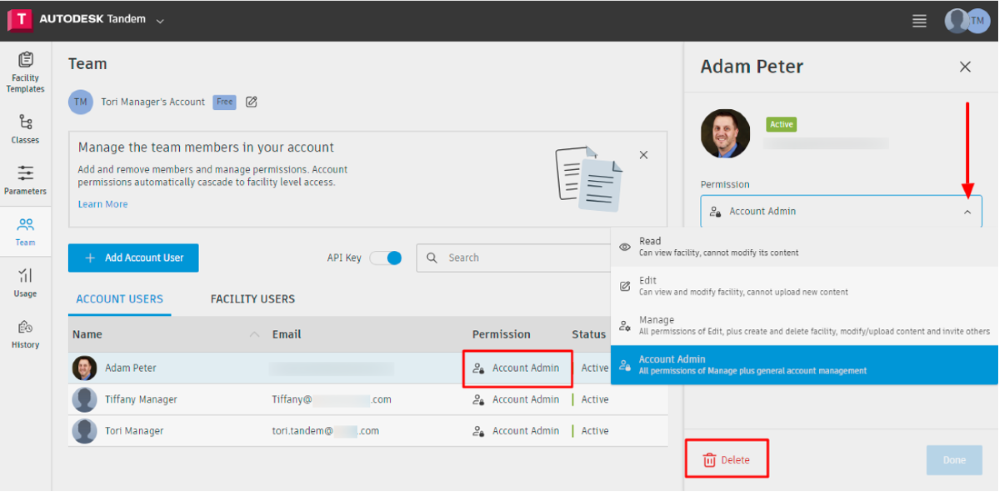Click Adam Peter's large profile photo in panel
Screen dimensions: 1000x492
click(726, 133)
